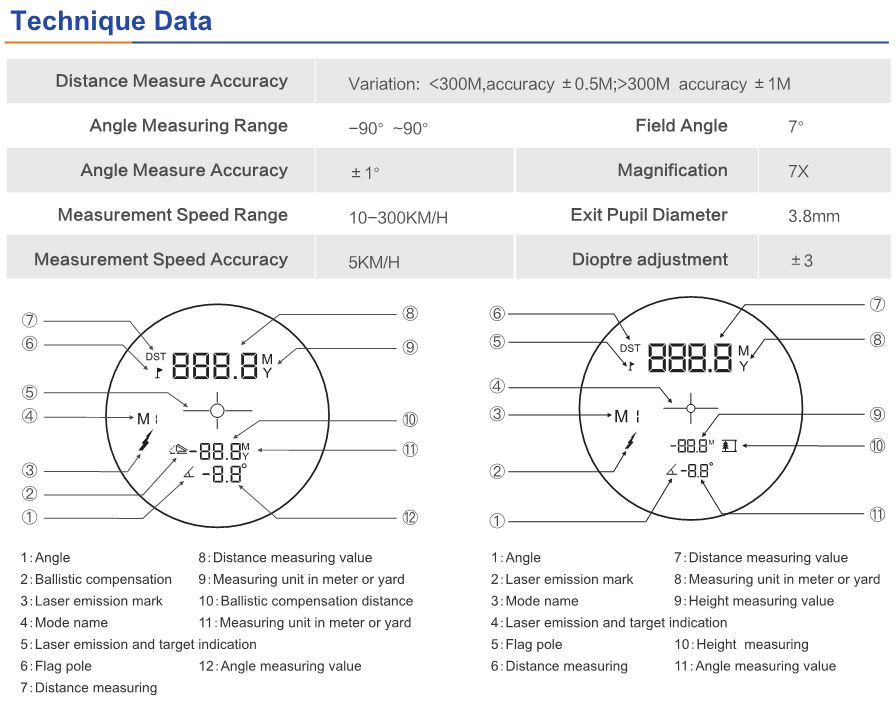Select the crosshair reticle in left diagram
The height and width of the screenshot is (701, 896).
218,405
